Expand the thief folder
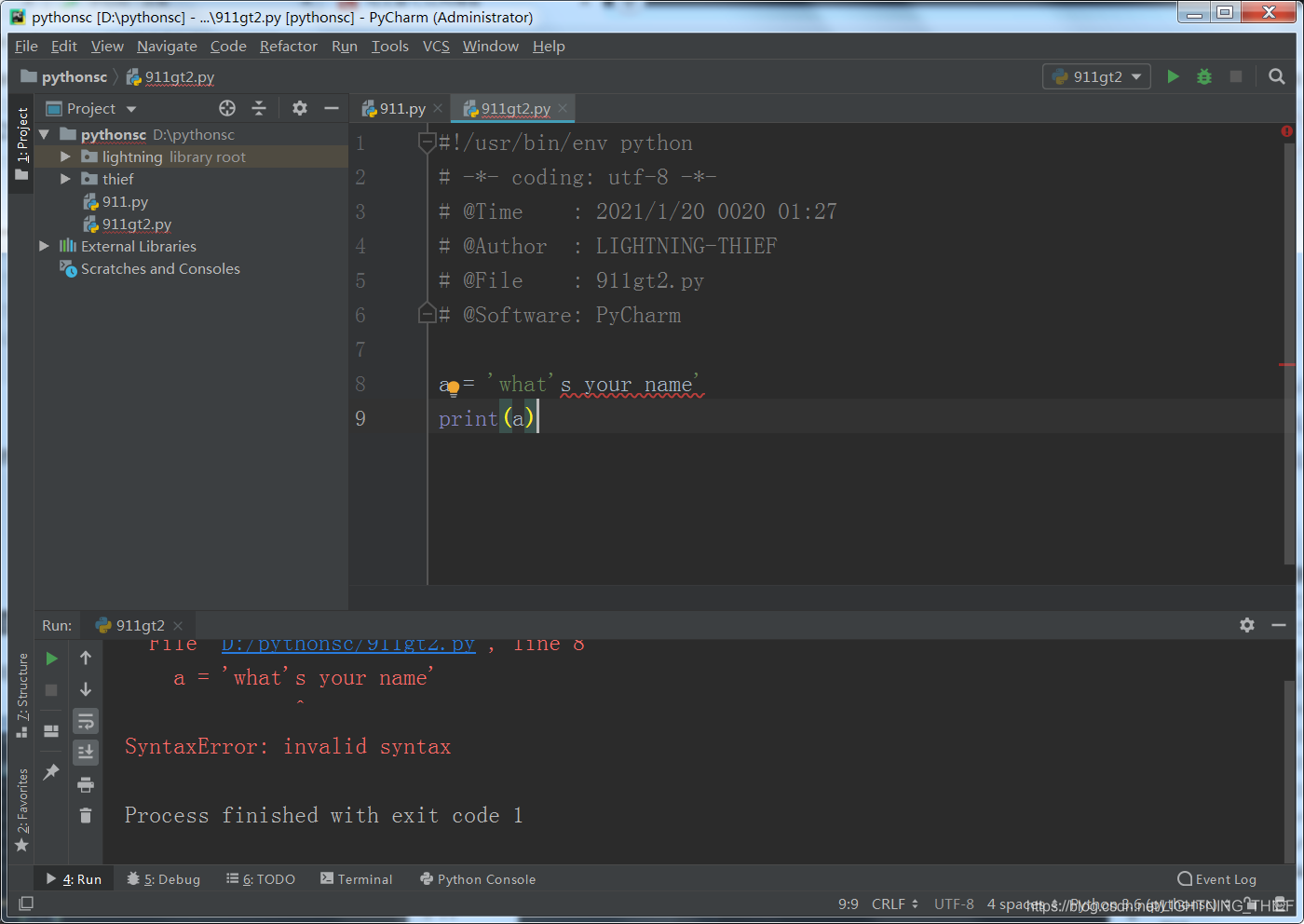This screenshot has width=1304, height=924. point(65,179)
